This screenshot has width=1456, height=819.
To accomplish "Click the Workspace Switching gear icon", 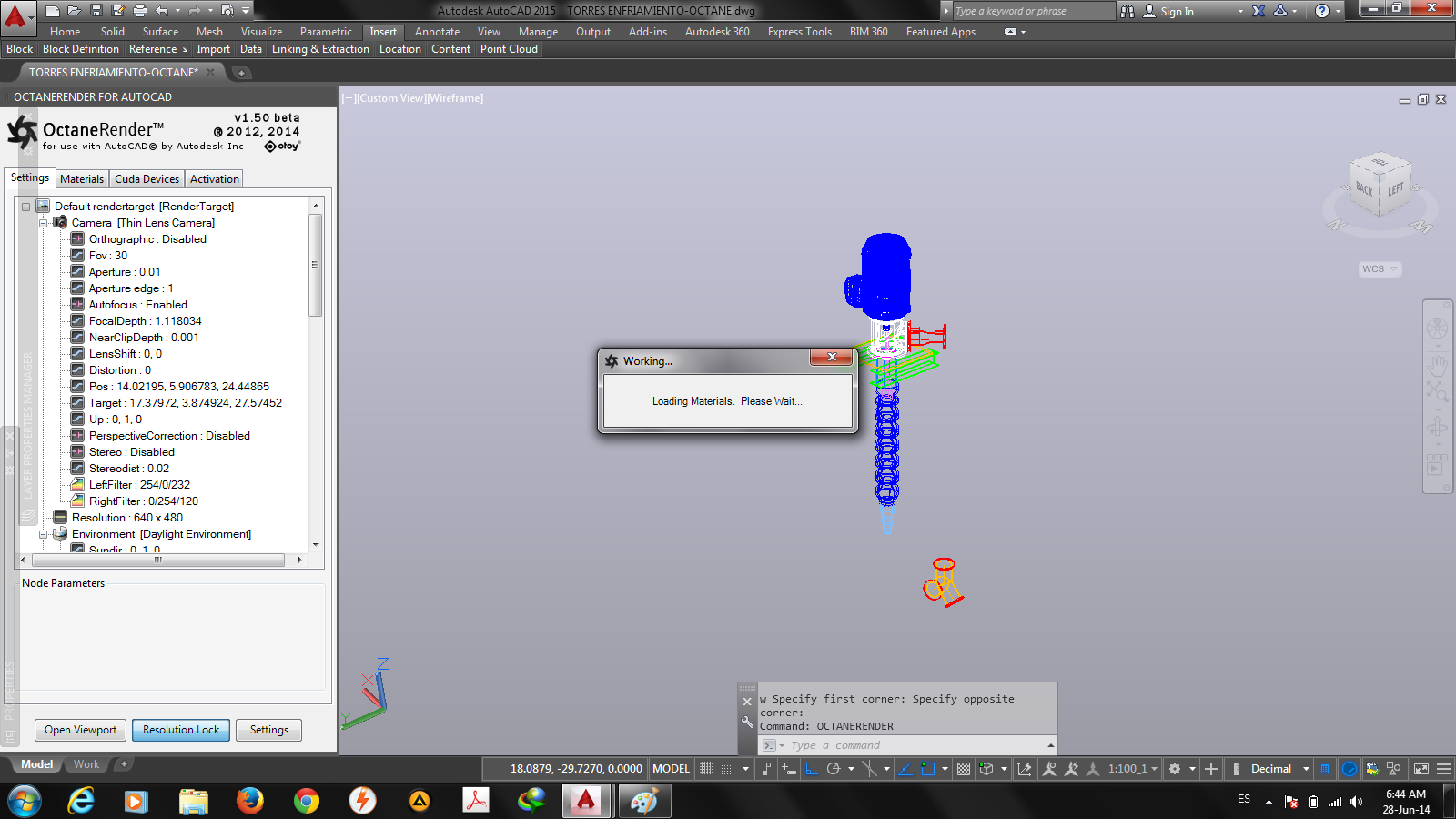I will (x=1175, y=769).
